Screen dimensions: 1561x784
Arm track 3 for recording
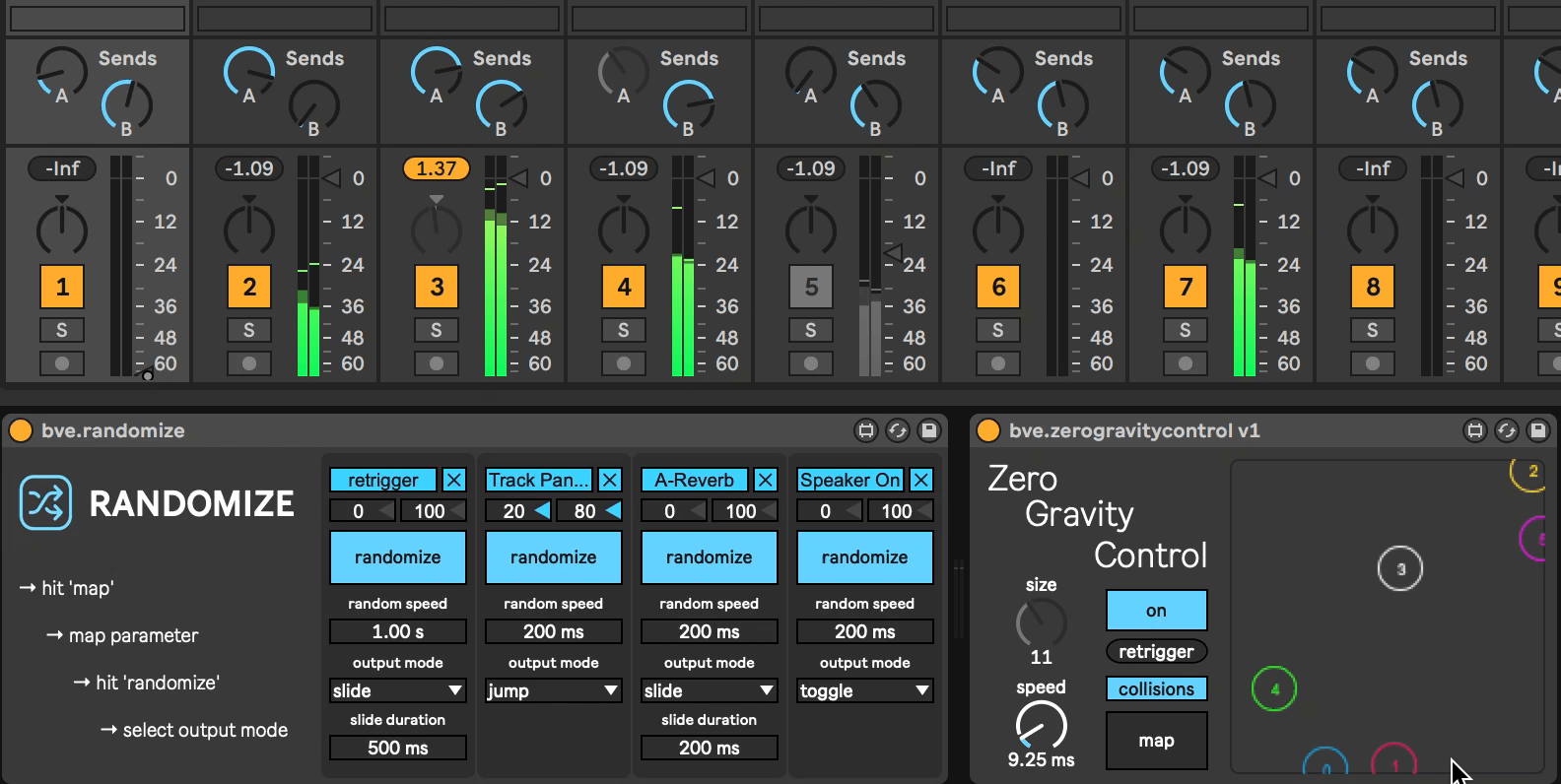coord(436,363)
